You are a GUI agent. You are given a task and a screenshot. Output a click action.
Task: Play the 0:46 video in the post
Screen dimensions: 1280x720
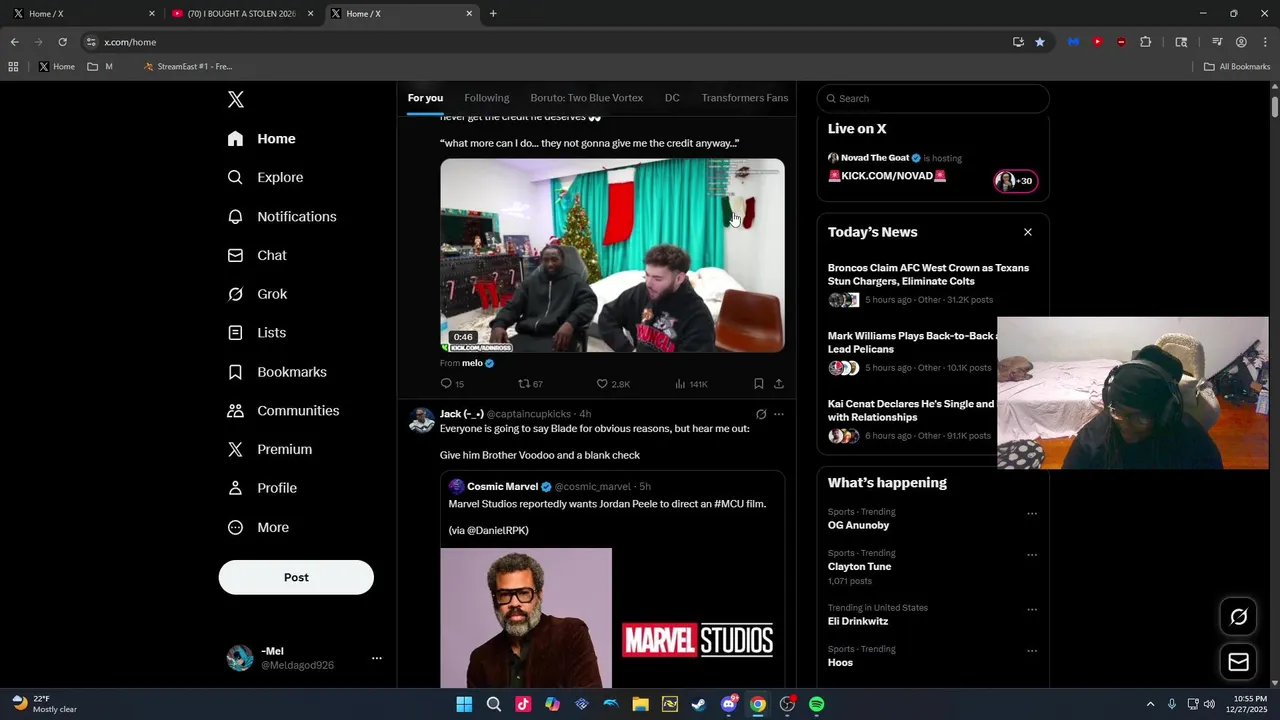pos(612,255)
